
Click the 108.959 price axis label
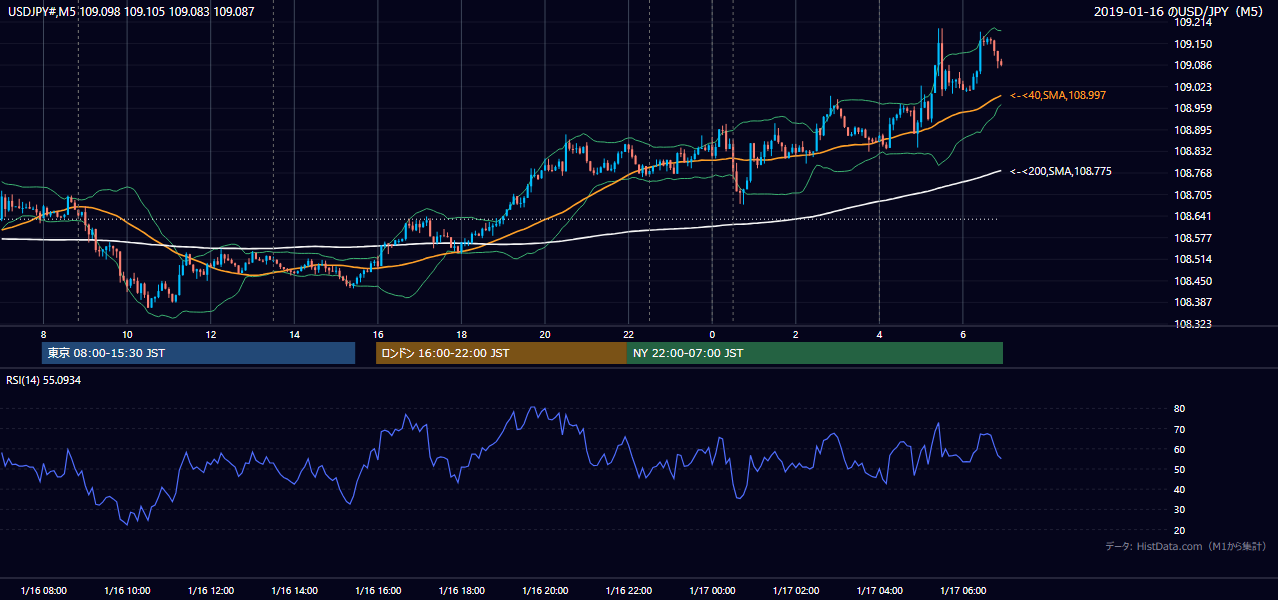coord(1194,108)
